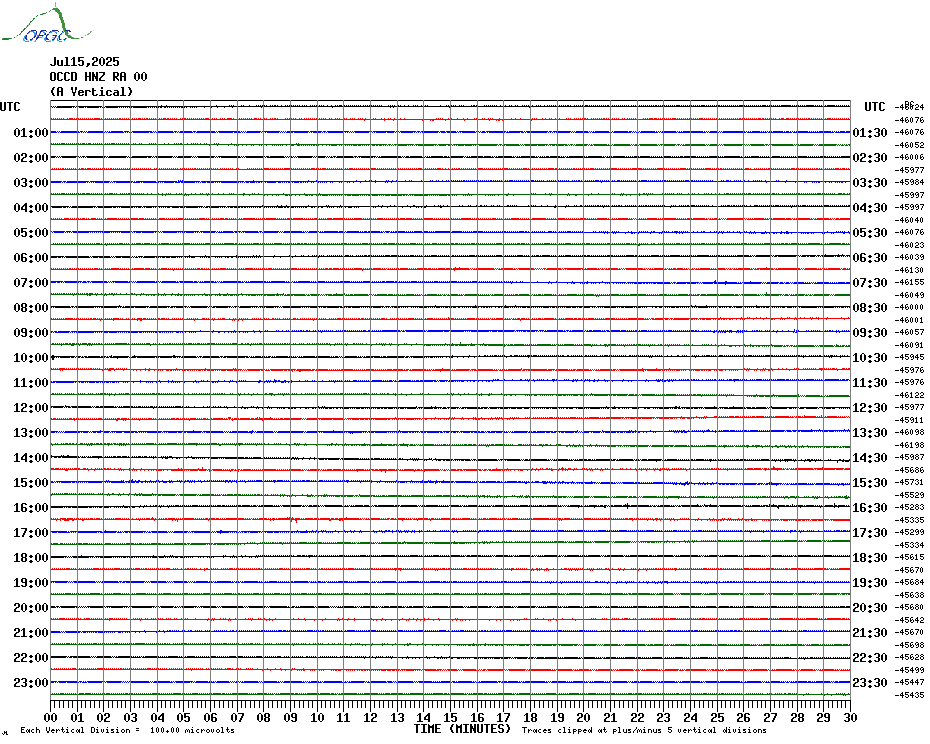This screenshot has height=744, width=930.
Task: Select the date text "Jul15,2025"
Action: pos(84,62)
